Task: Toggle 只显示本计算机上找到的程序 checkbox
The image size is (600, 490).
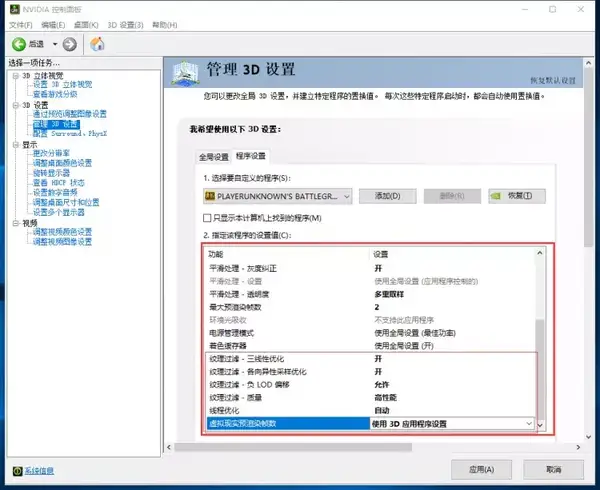Action: [x=207, y=217]
